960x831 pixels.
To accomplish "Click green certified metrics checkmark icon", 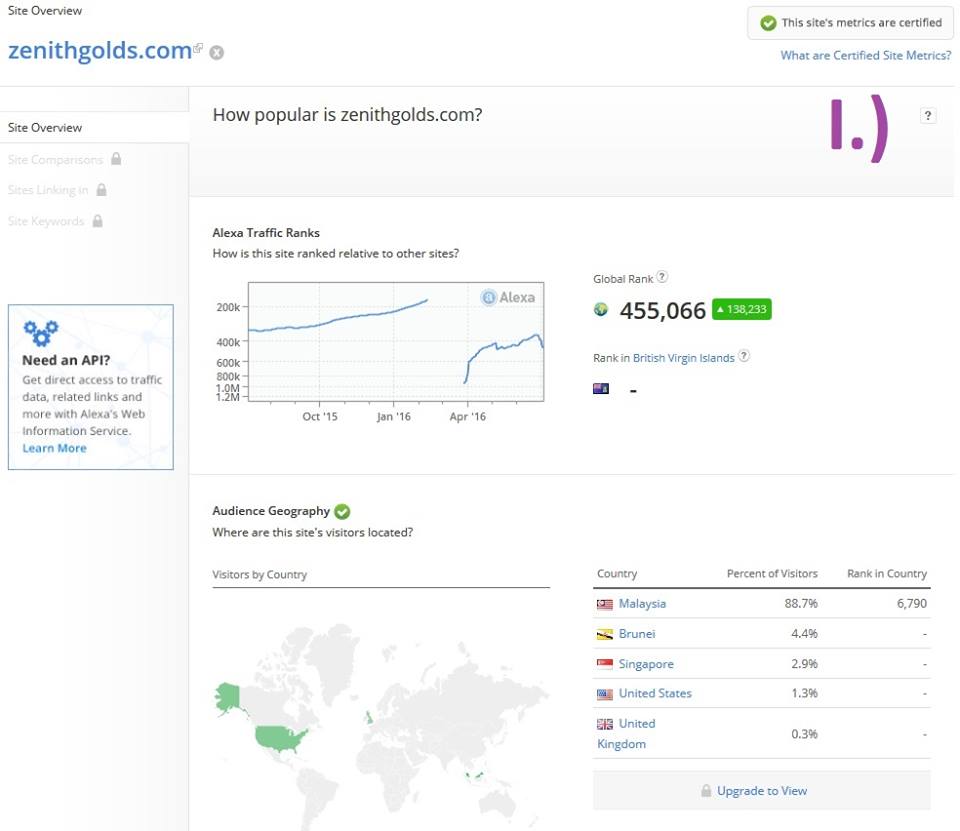I will (768, 23).
